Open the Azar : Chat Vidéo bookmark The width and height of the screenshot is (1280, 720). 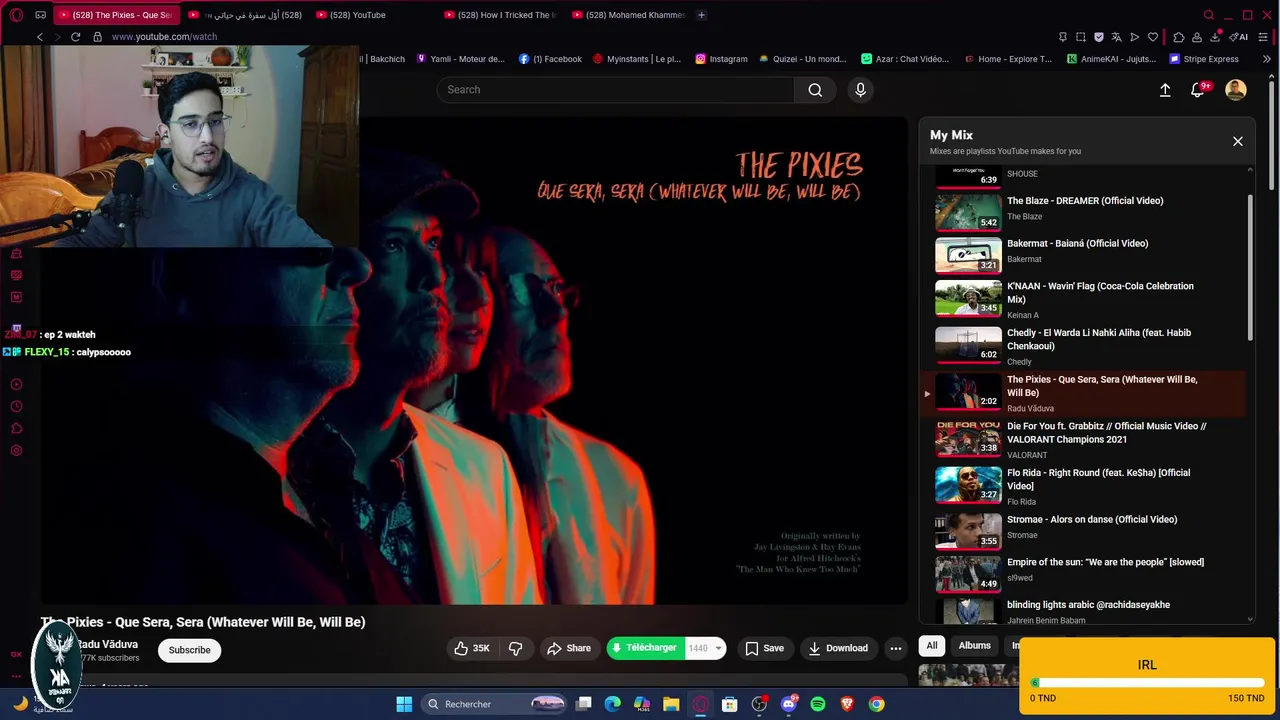[x=905, y=59]
